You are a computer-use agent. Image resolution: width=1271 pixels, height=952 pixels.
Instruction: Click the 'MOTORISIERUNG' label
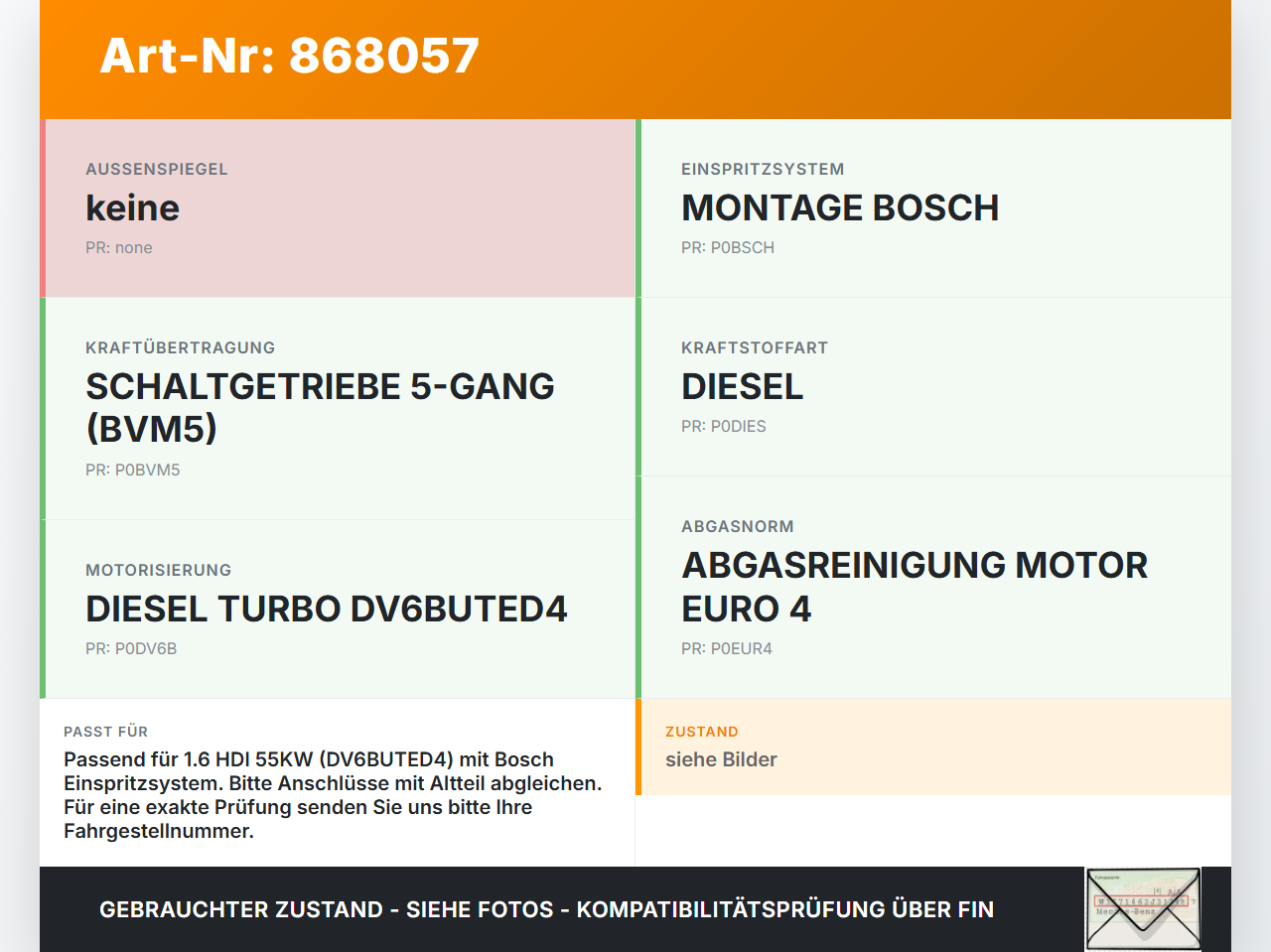coord(159,570)
